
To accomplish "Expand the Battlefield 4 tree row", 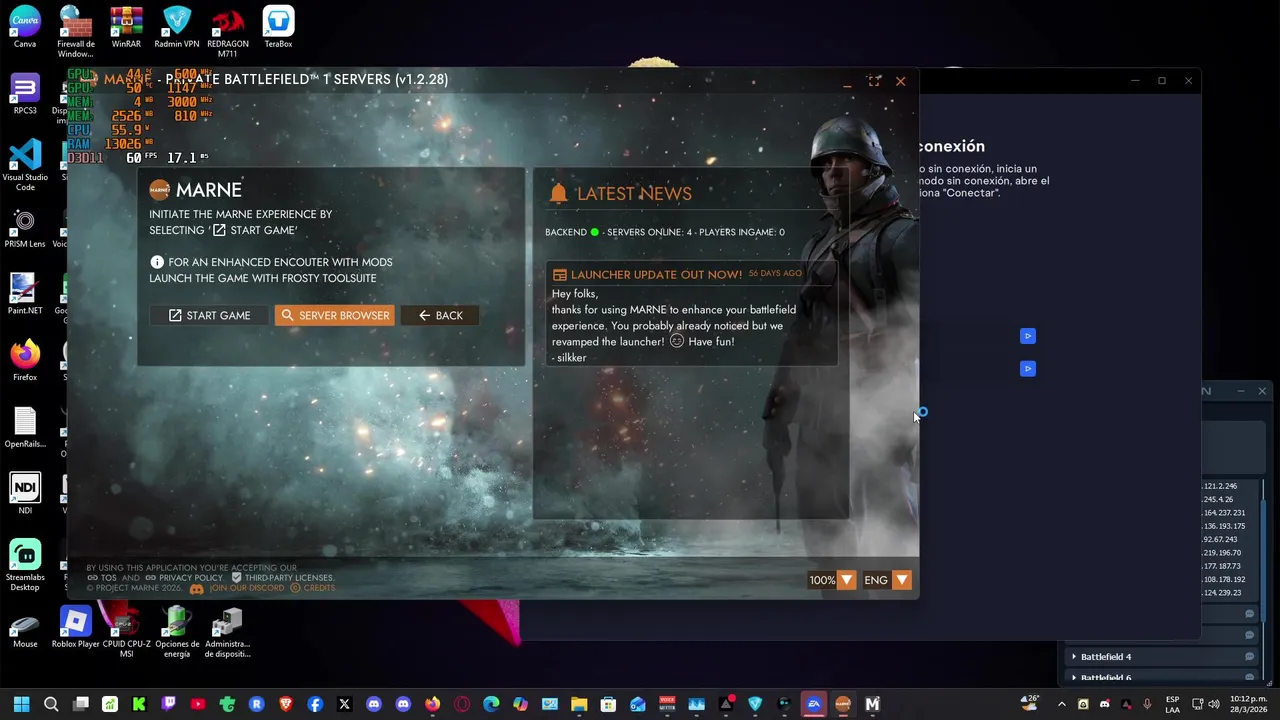I will 1074,657.
